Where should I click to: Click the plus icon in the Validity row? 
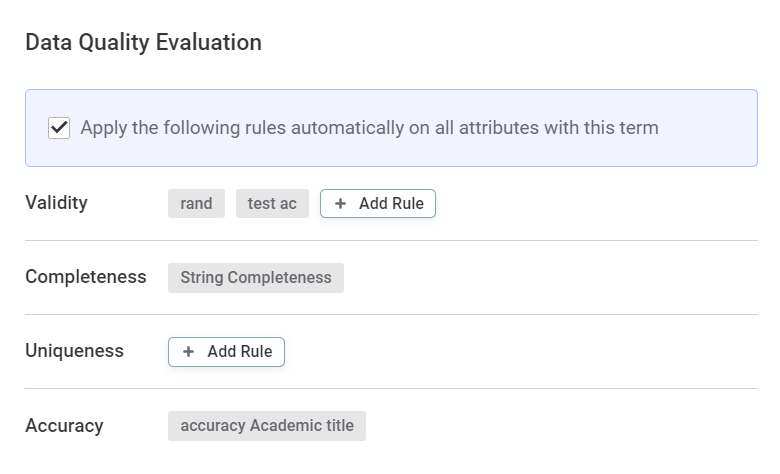340,204
